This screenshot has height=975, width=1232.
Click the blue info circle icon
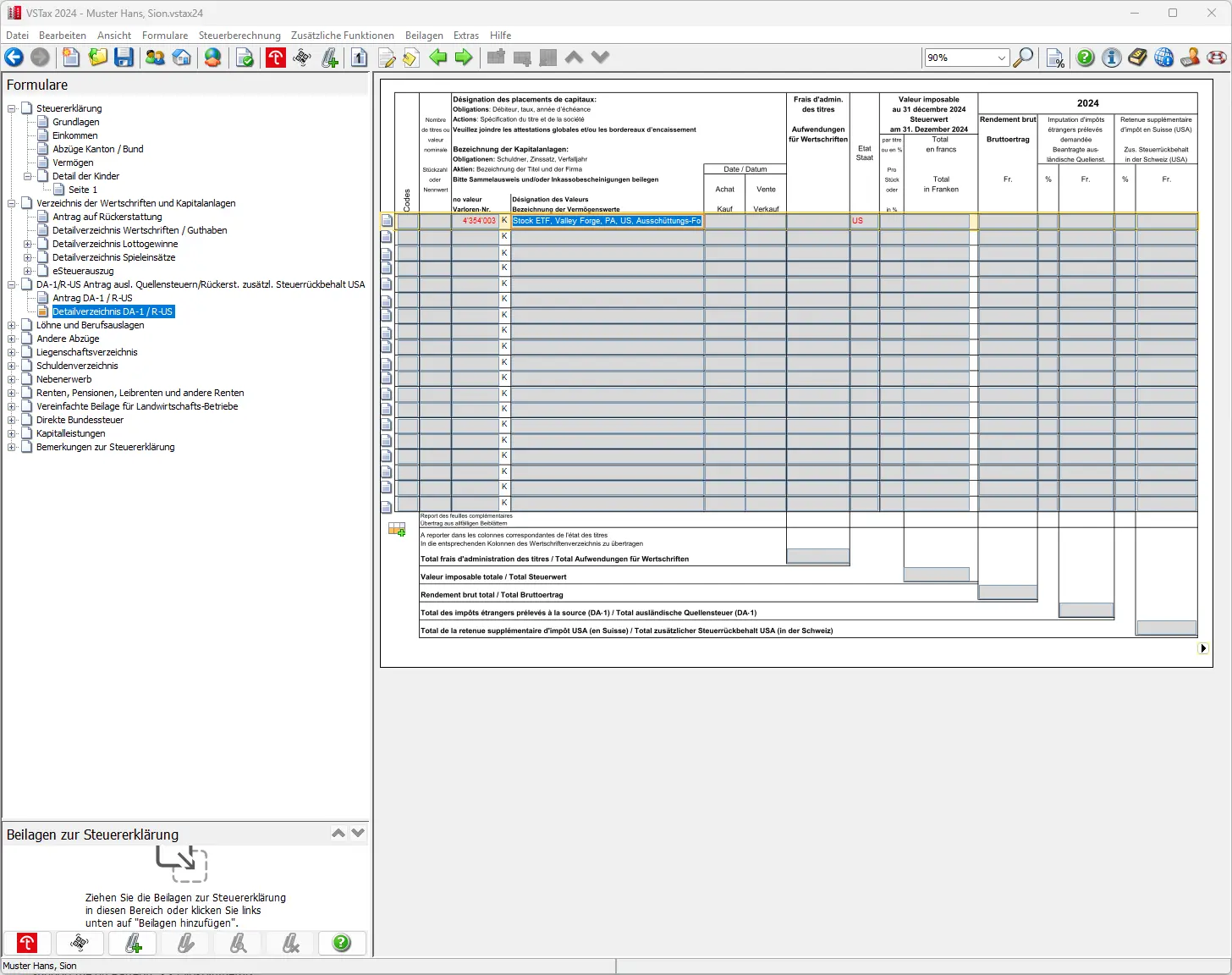tap(1112, 58)
